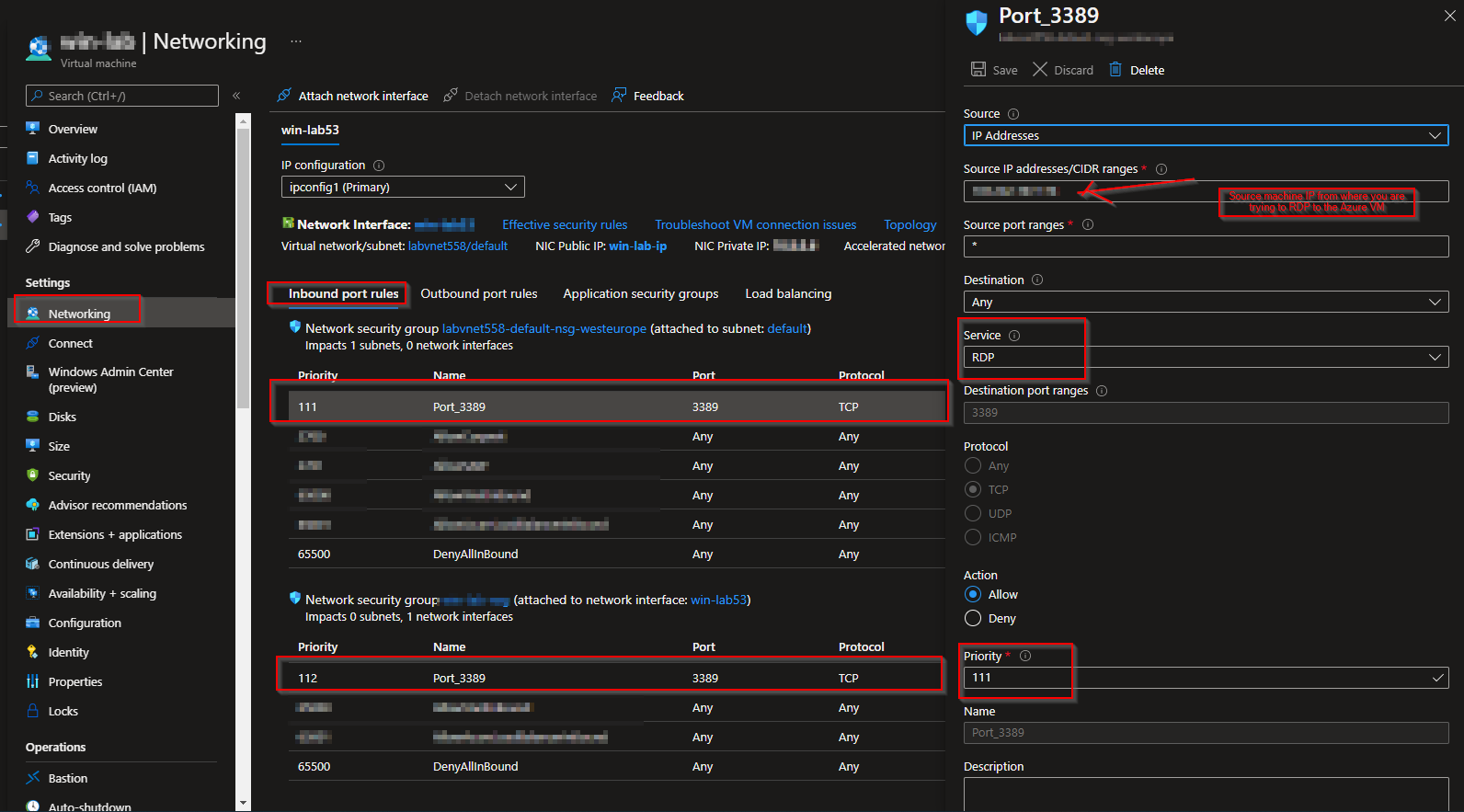This screenshot has width=1464, height=812.
Task: Select the ICMP protocol radio button
Action: click(973, 537)
